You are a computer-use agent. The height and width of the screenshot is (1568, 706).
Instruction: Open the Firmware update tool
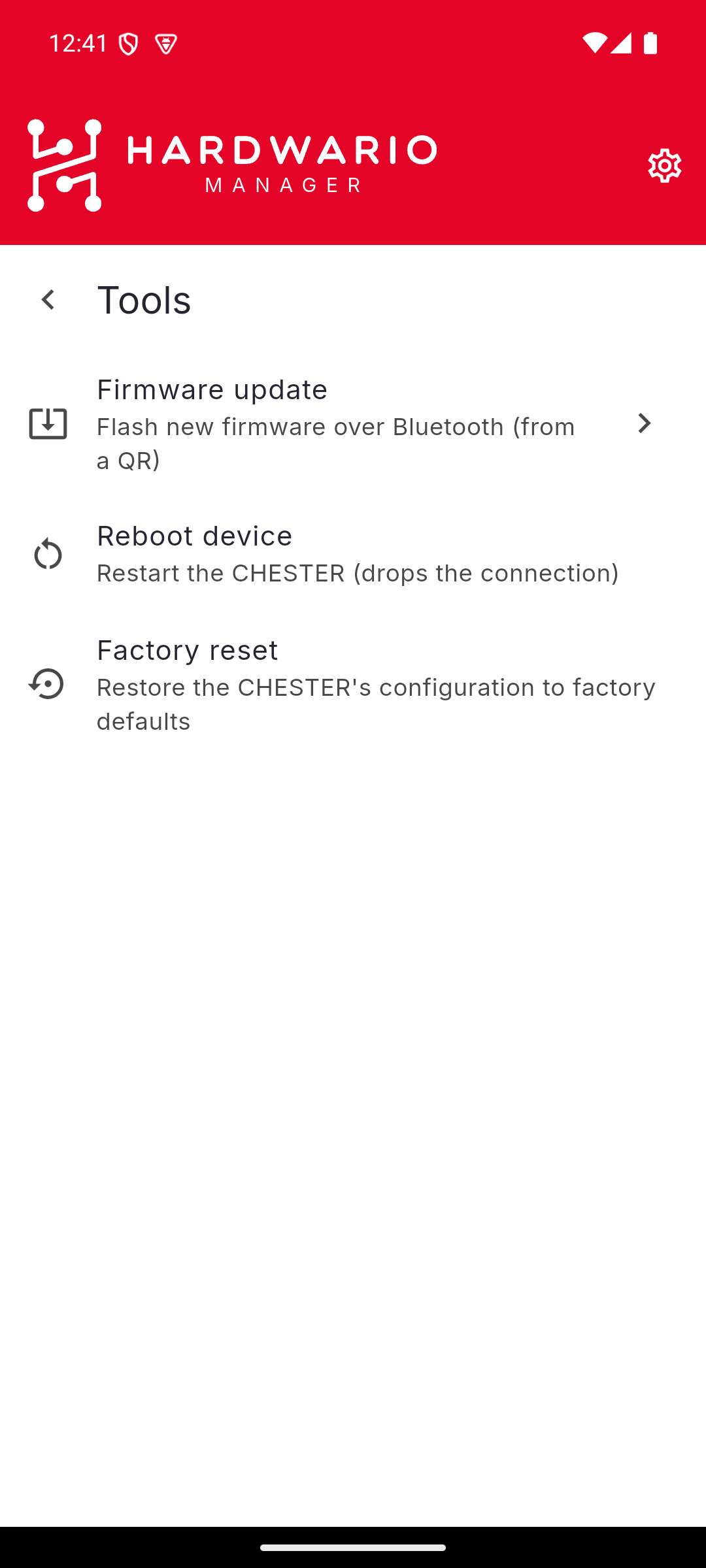click(x=353, y=424)
